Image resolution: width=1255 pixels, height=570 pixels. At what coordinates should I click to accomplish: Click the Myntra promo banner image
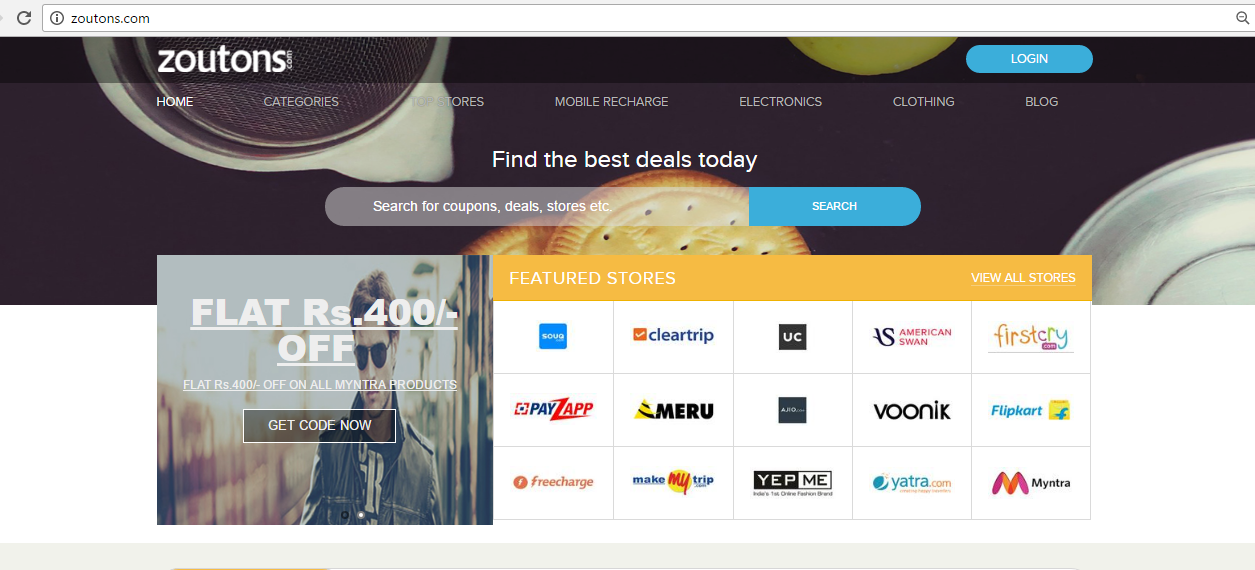pyautogui.click(x=325, y=390)
